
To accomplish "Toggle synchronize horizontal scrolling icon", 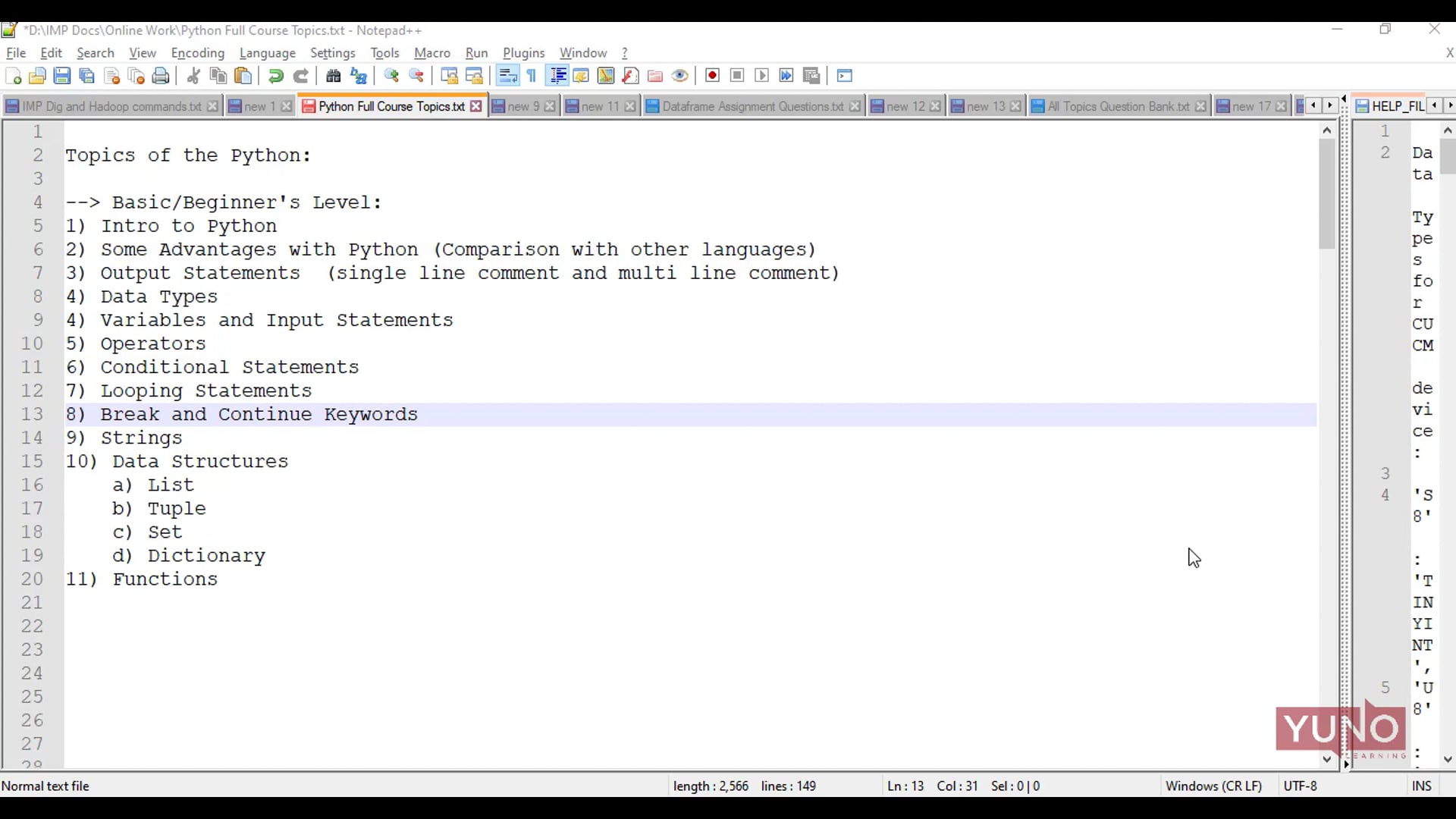I will [x=474, y=76].
